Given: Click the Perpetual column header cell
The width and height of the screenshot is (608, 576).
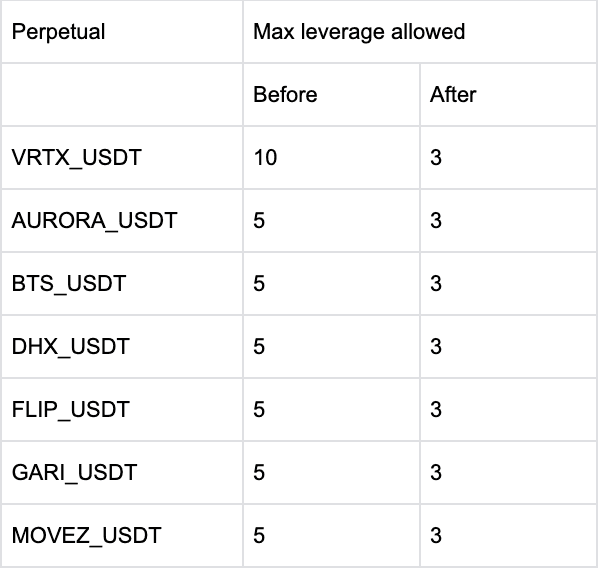Looking at the screenshot, I should [x=58, y=32].
